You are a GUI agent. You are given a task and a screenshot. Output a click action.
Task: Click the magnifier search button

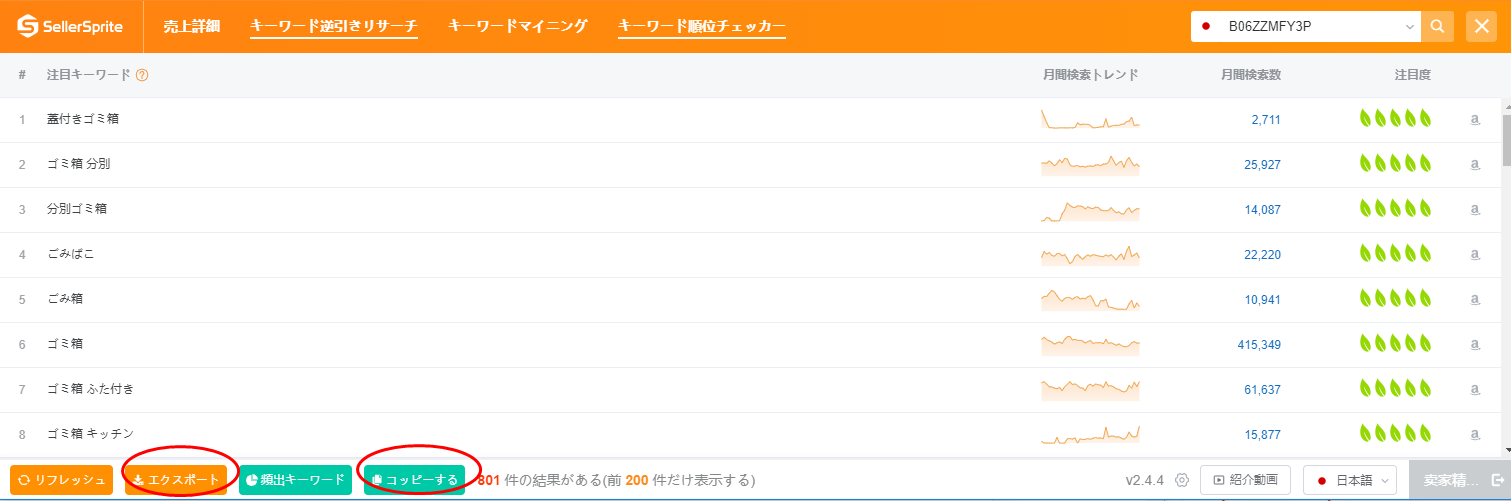[x=1437, y=26]
